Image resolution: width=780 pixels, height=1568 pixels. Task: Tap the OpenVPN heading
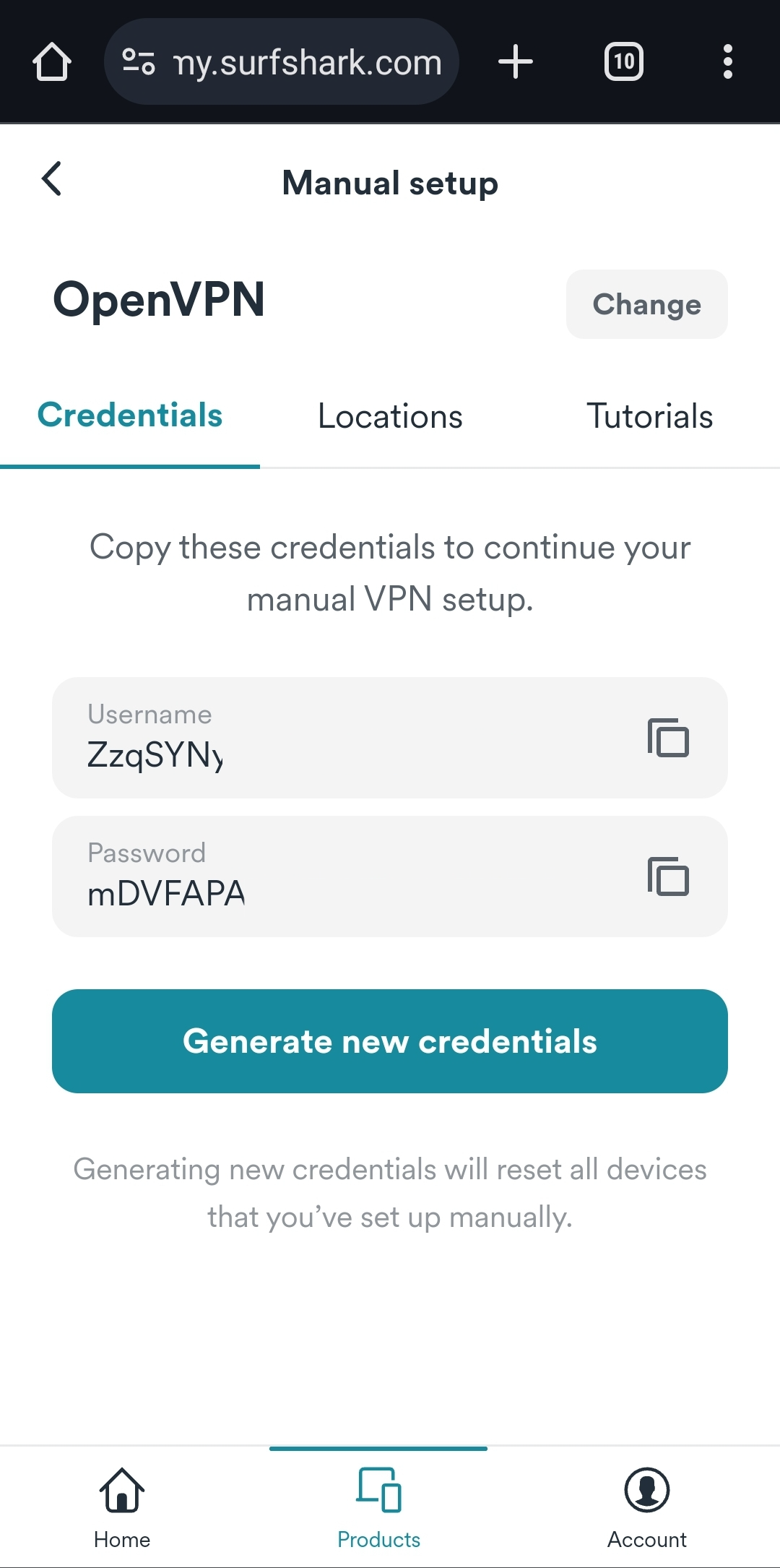tap(159, 300)
